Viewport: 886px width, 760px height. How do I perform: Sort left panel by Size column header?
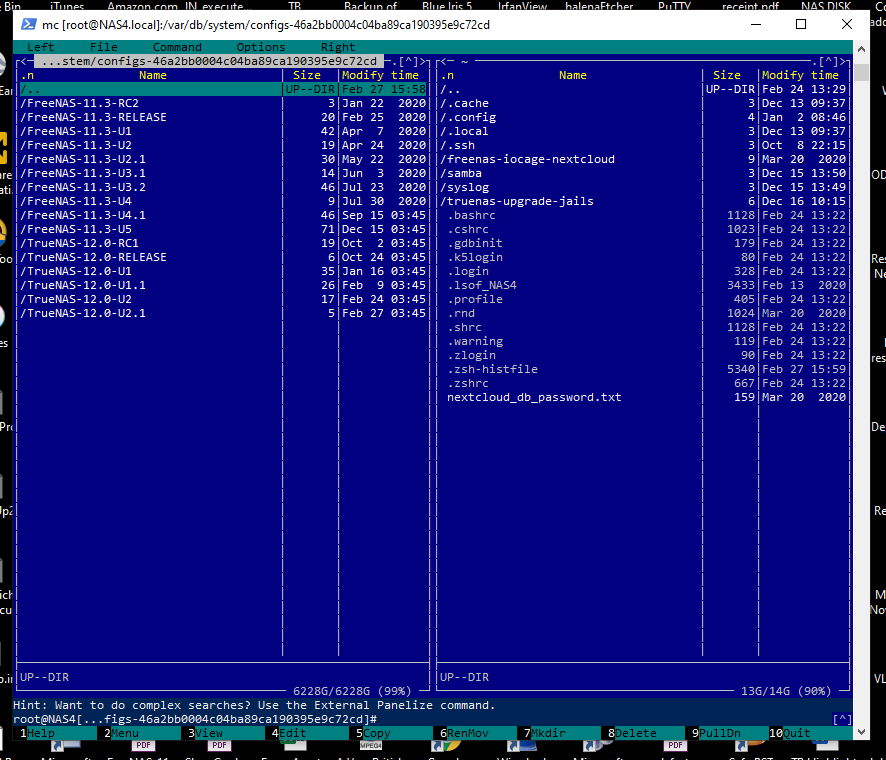307,75
